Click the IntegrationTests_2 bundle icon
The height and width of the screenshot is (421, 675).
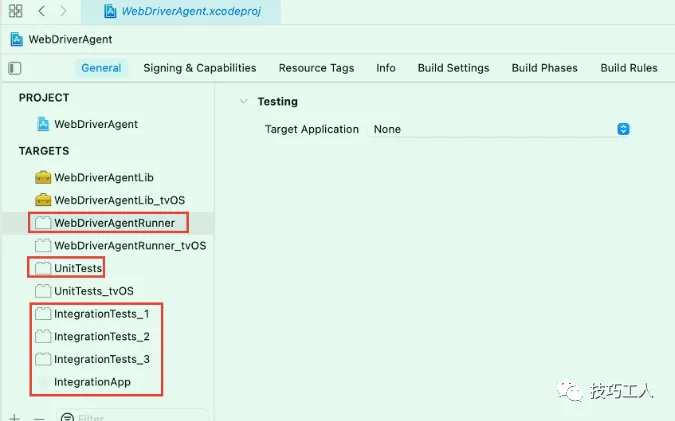[x=43, y=336]
